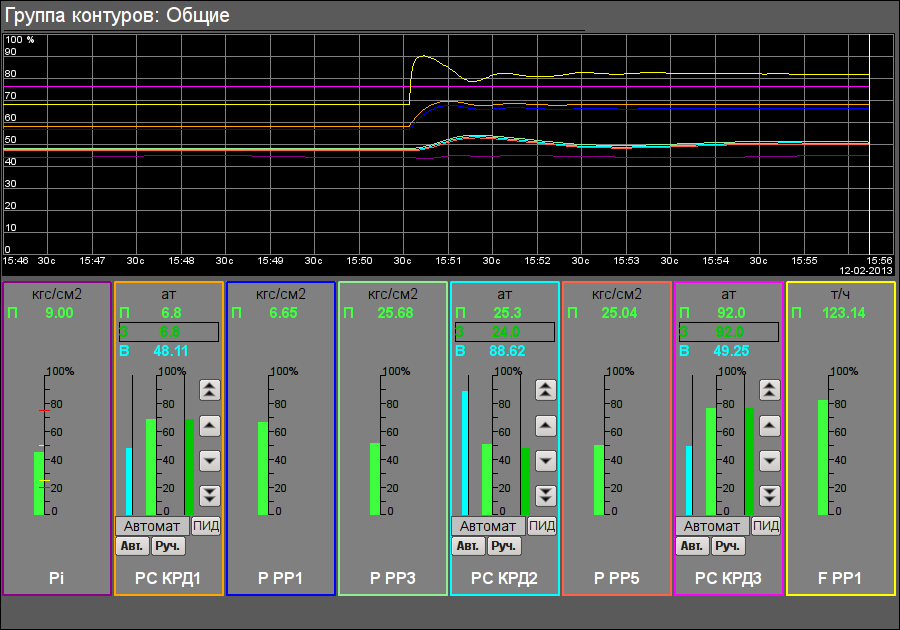Open the ПИД settings for РС КРД3

point(765,526)
